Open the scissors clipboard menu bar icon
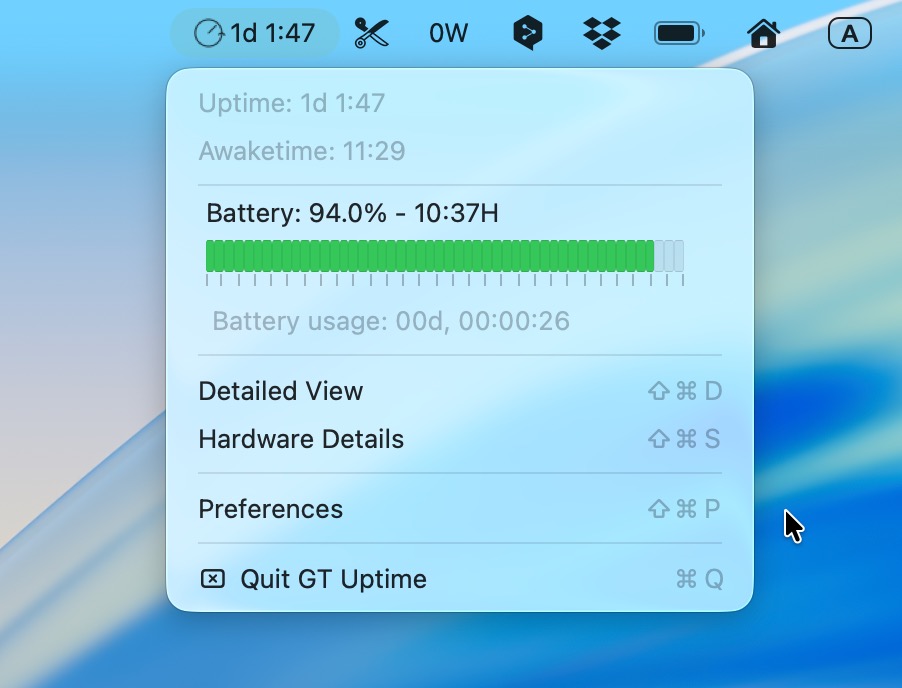 (x=372, y=33)
